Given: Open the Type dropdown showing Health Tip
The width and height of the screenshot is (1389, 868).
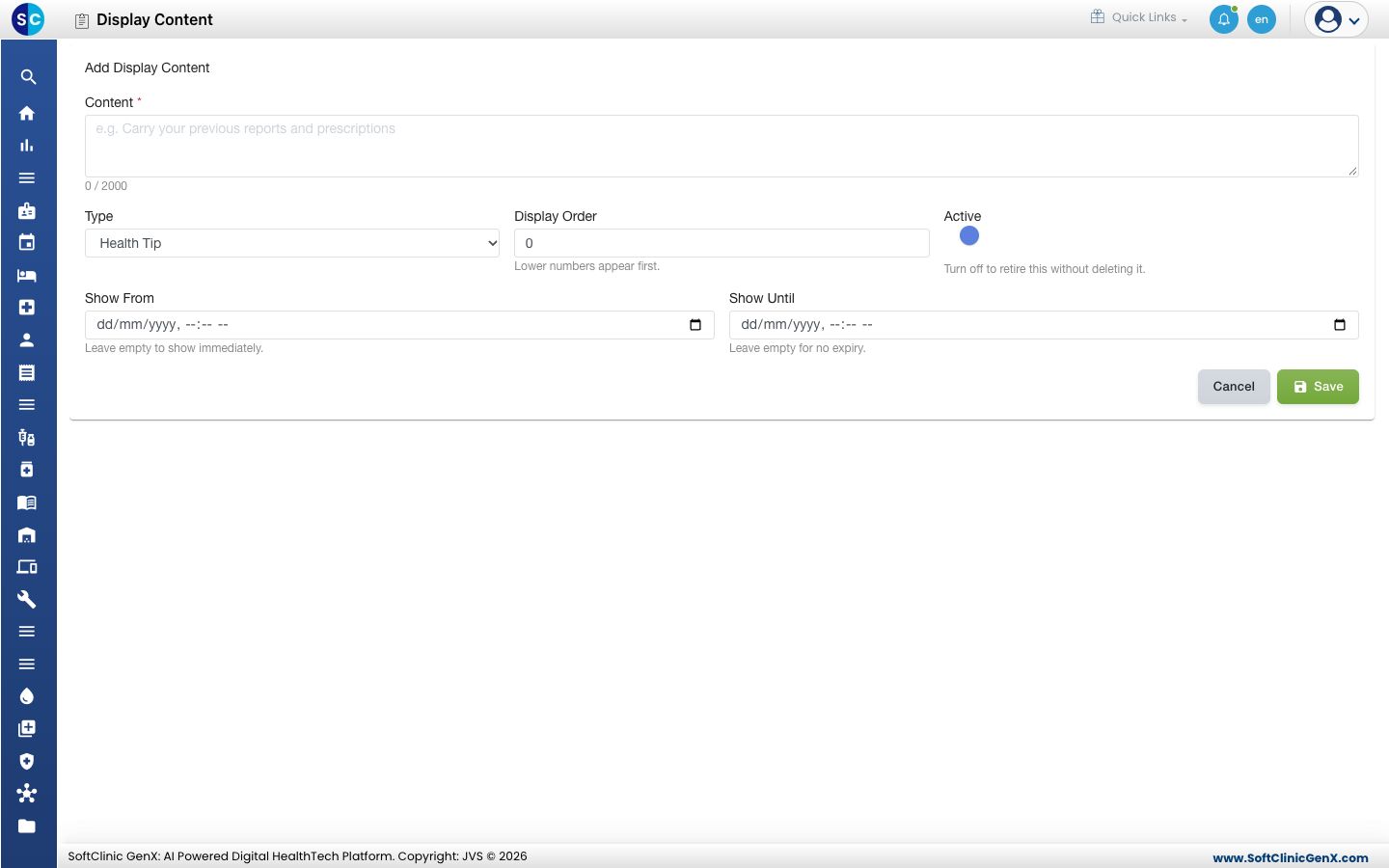Looking at the screenshot, I should 292,243.
